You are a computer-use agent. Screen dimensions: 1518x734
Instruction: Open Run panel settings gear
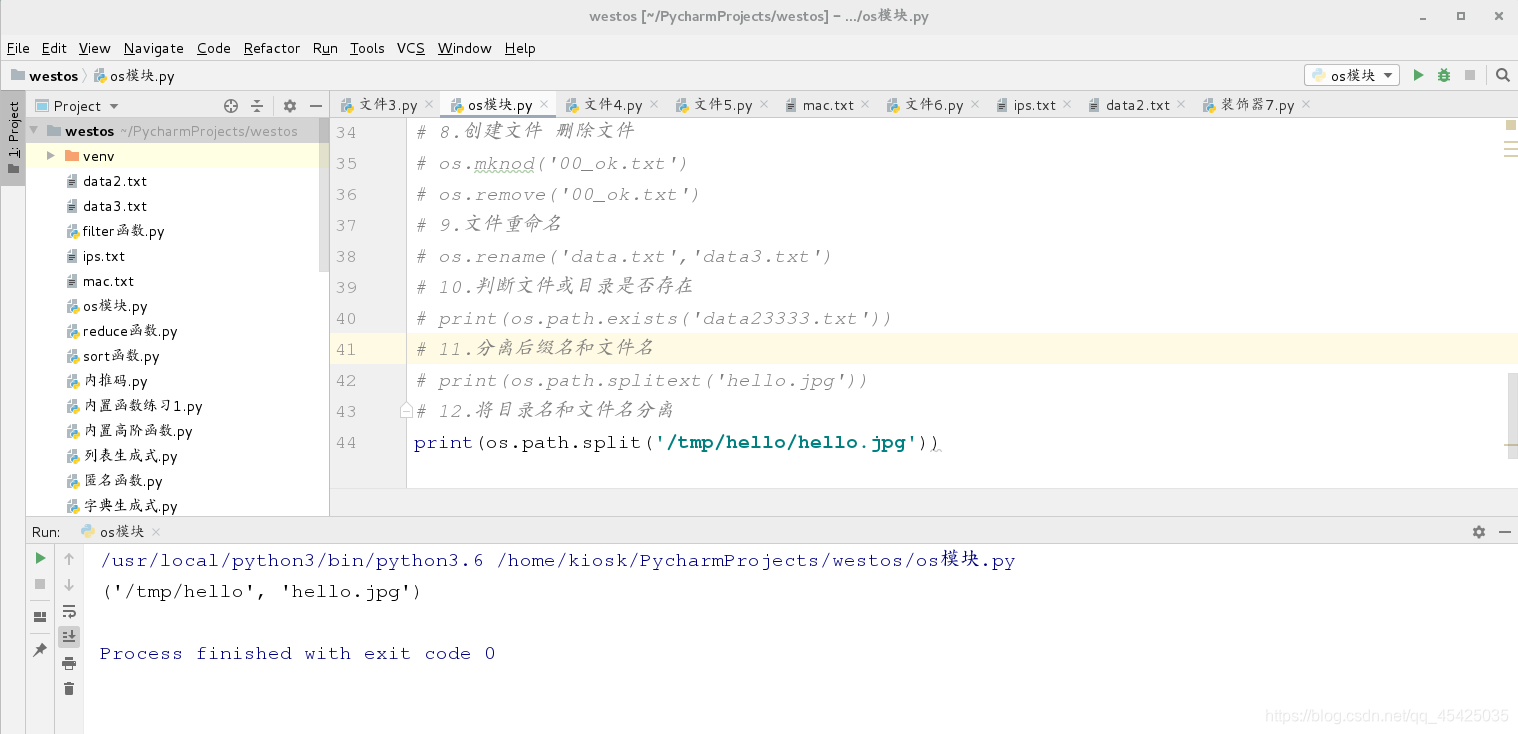(1479, 532)
